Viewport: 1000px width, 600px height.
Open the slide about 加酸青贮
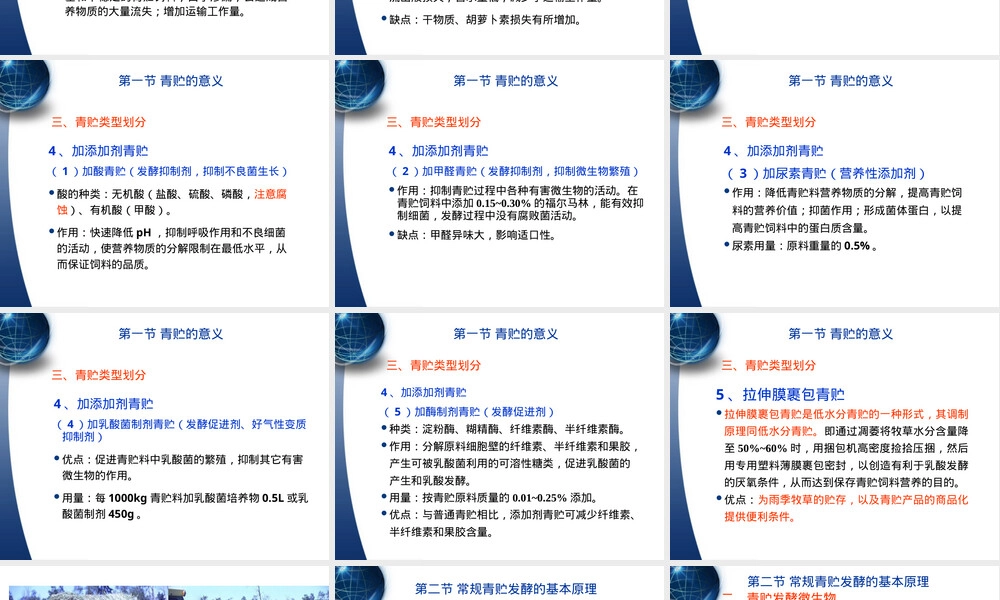pos(165,183)
